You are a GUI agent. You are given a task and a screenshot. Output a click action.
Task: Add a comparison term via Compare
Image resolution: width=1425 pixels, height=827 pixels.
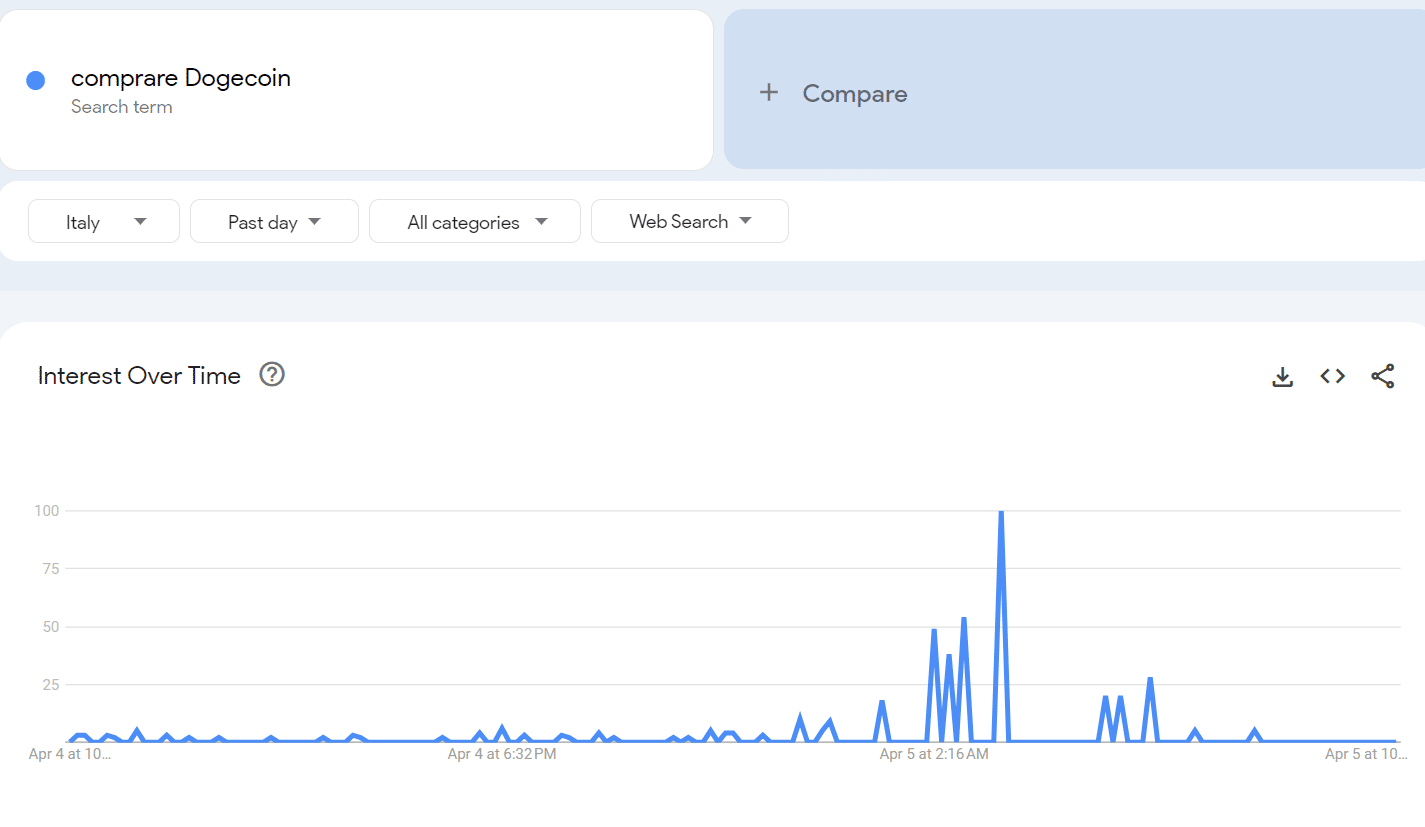tap(1074, 90)
